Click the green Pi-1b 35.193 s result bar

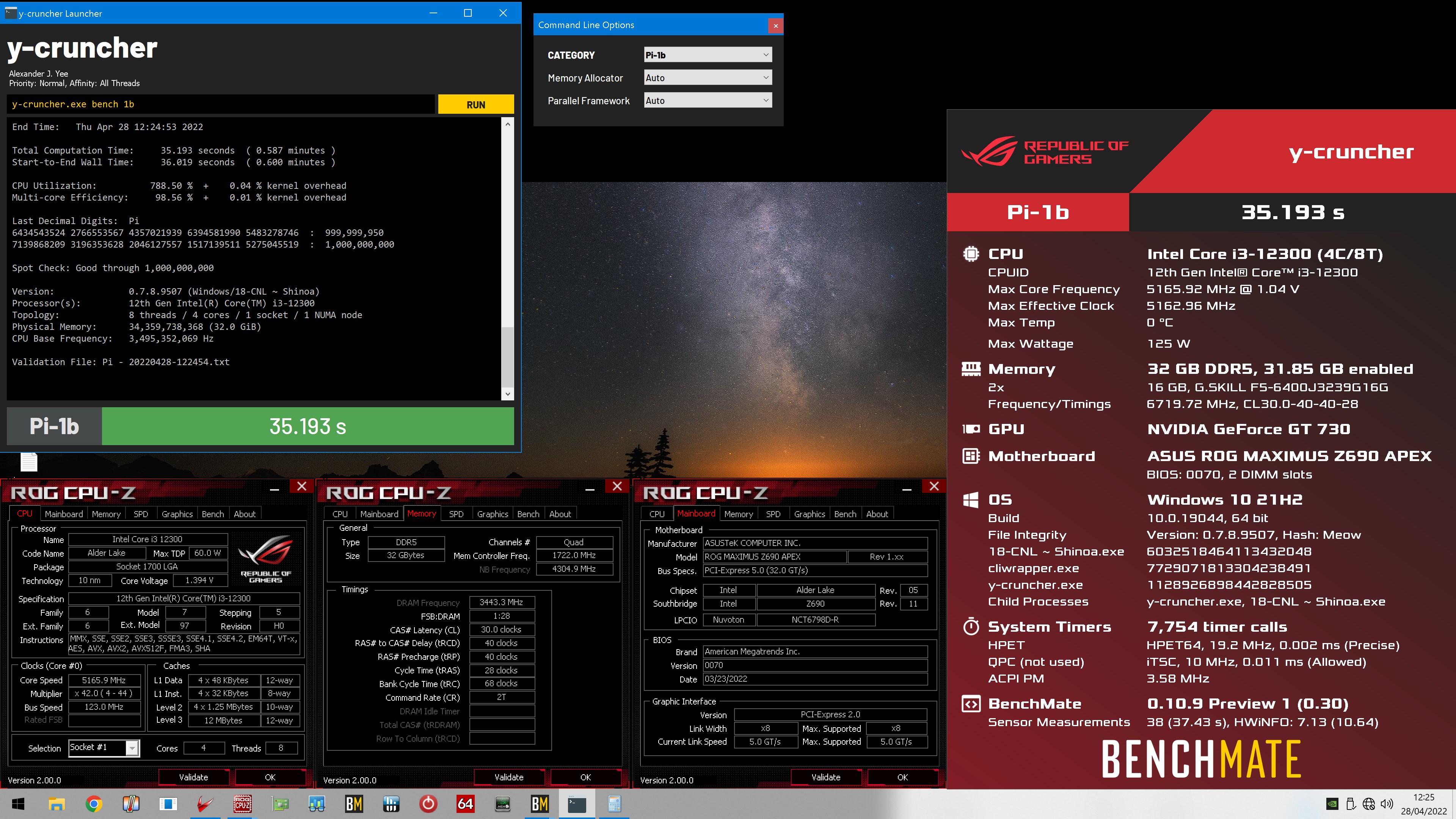pyautogui.click(x=308, y=426)
